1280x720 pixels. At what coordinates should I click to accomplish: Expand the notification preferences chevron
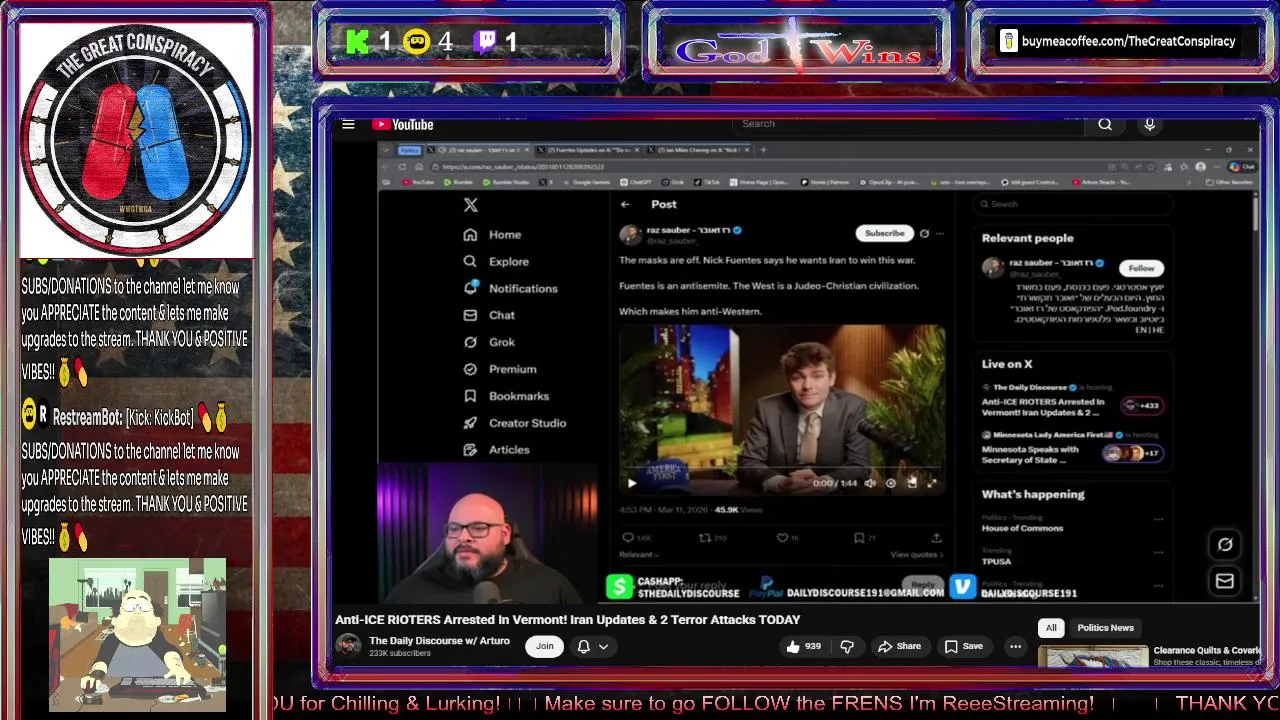coord(603,647)
